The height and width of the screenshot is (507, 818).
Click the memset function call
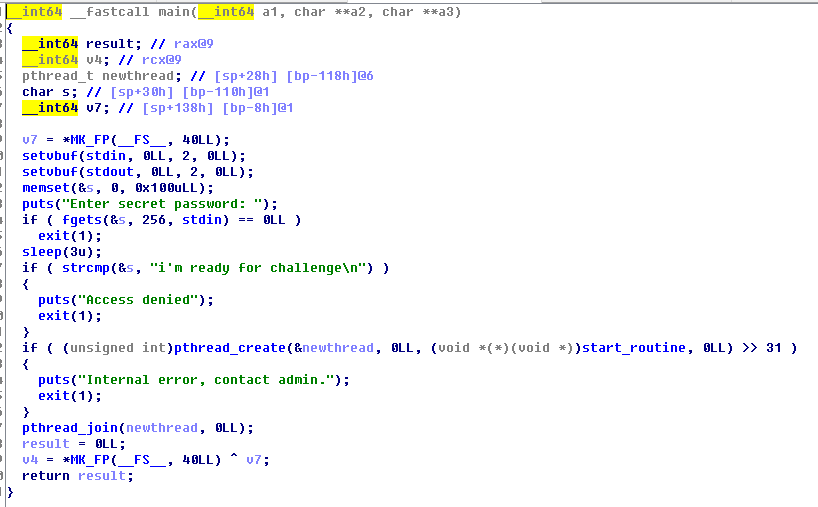46,188
